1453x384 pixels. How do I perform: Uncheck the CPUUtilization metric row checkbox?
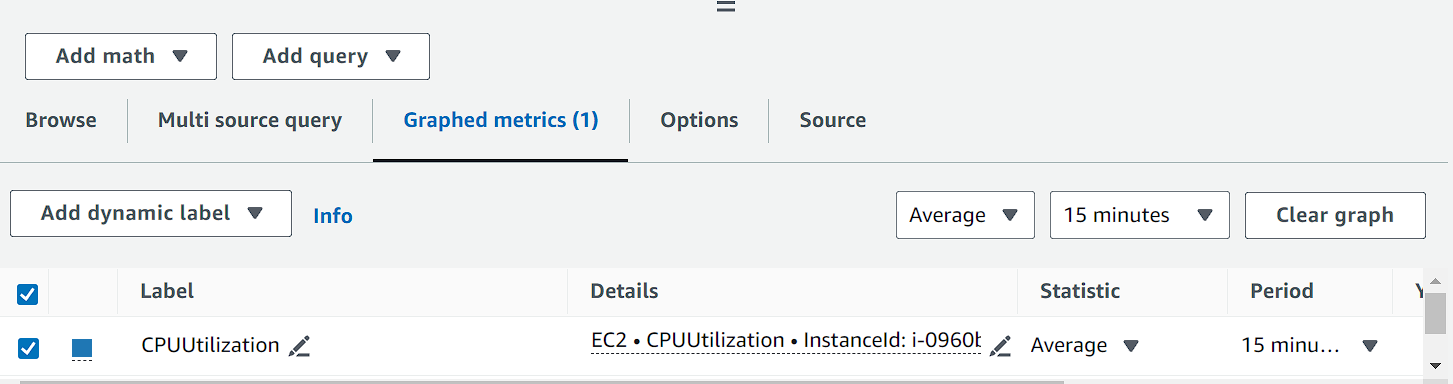(28, 348)
